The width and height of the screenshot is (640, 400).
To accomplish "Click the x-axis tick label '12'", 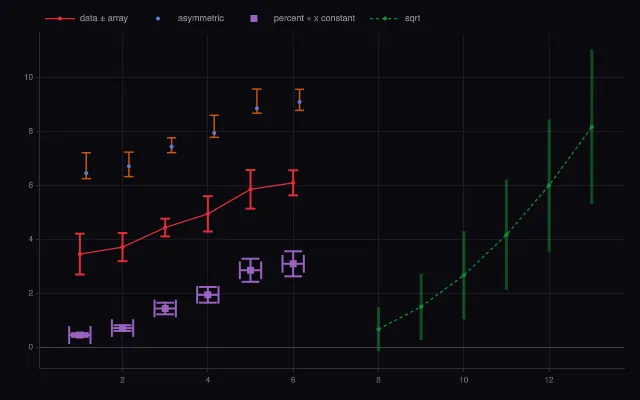I will click(x=549, y=380).
